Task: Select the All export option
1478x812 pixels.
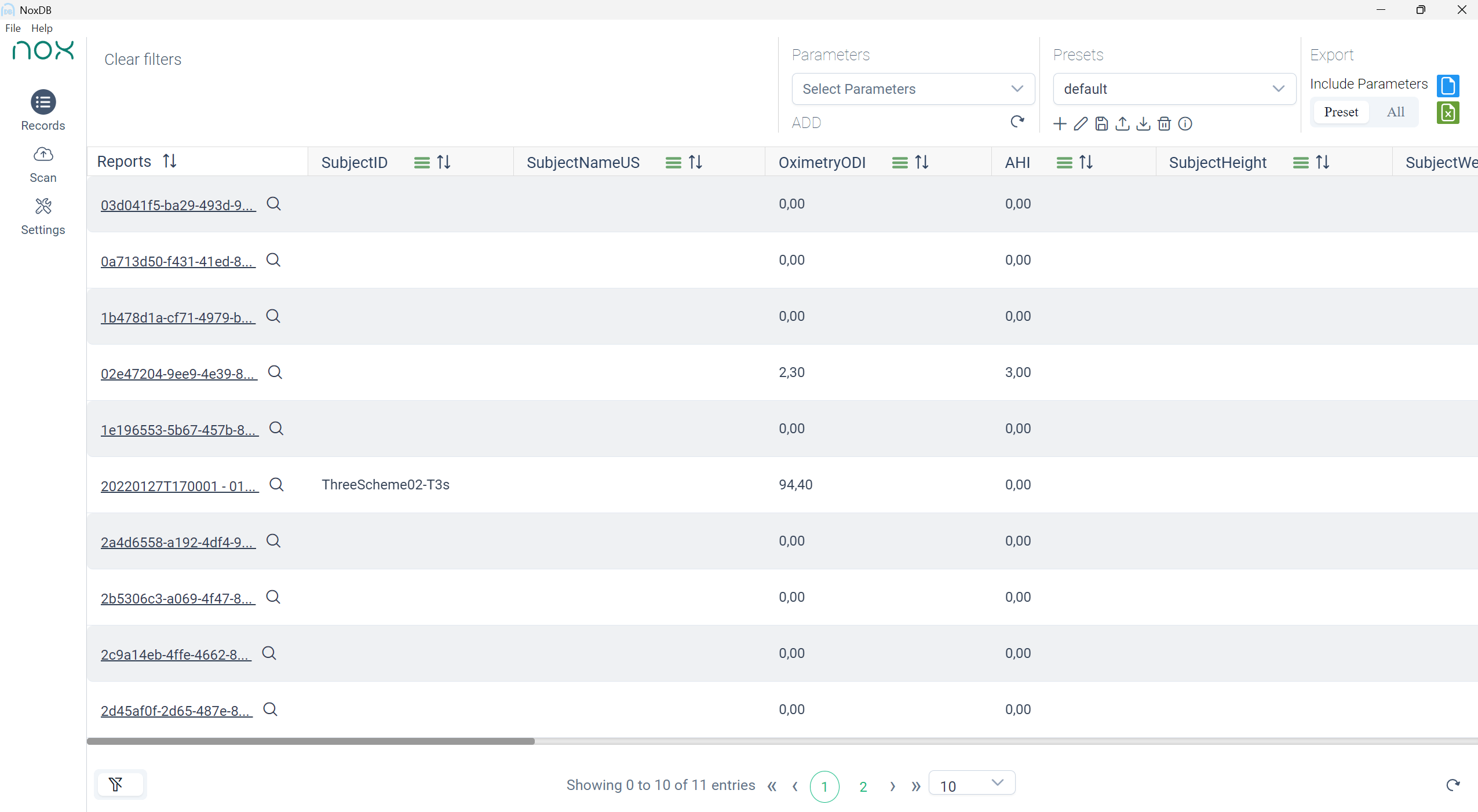Action: [1395, 112]
